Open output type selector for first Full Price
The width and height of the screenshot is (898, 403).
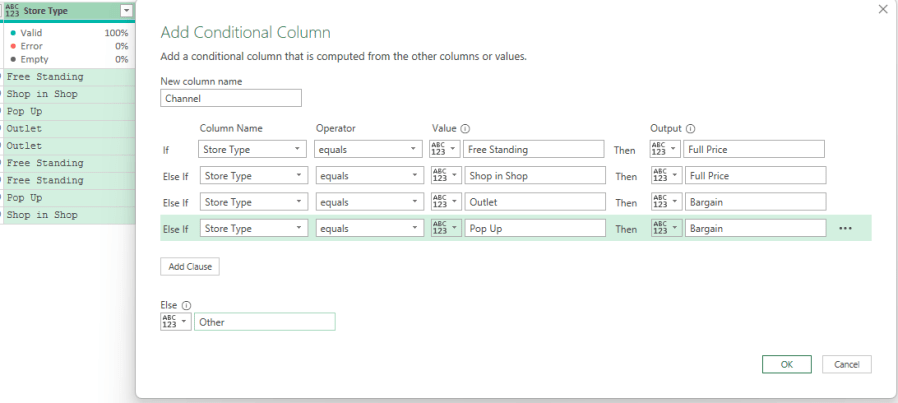tap(666, 149)
